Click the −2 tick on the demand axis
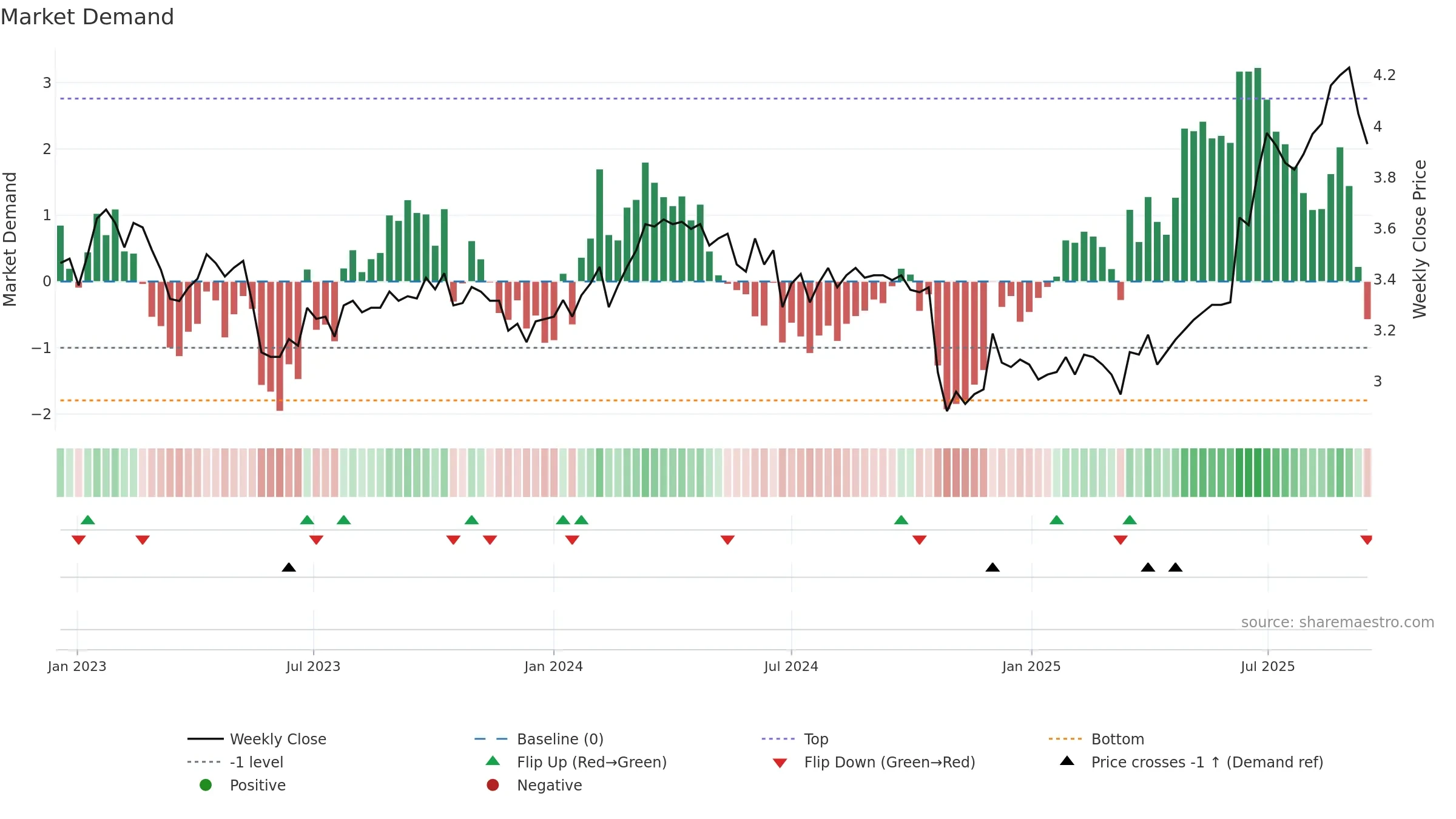The width and height of the screenshot is (1456, 819). pos(41,414)
